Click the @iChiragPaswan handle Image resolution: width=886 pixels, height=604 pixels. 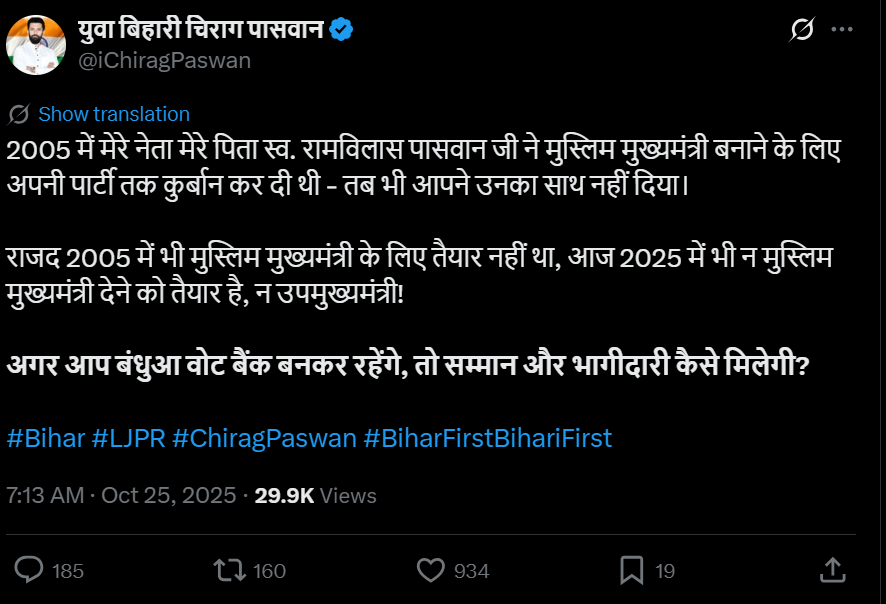(x=164, y=60)
